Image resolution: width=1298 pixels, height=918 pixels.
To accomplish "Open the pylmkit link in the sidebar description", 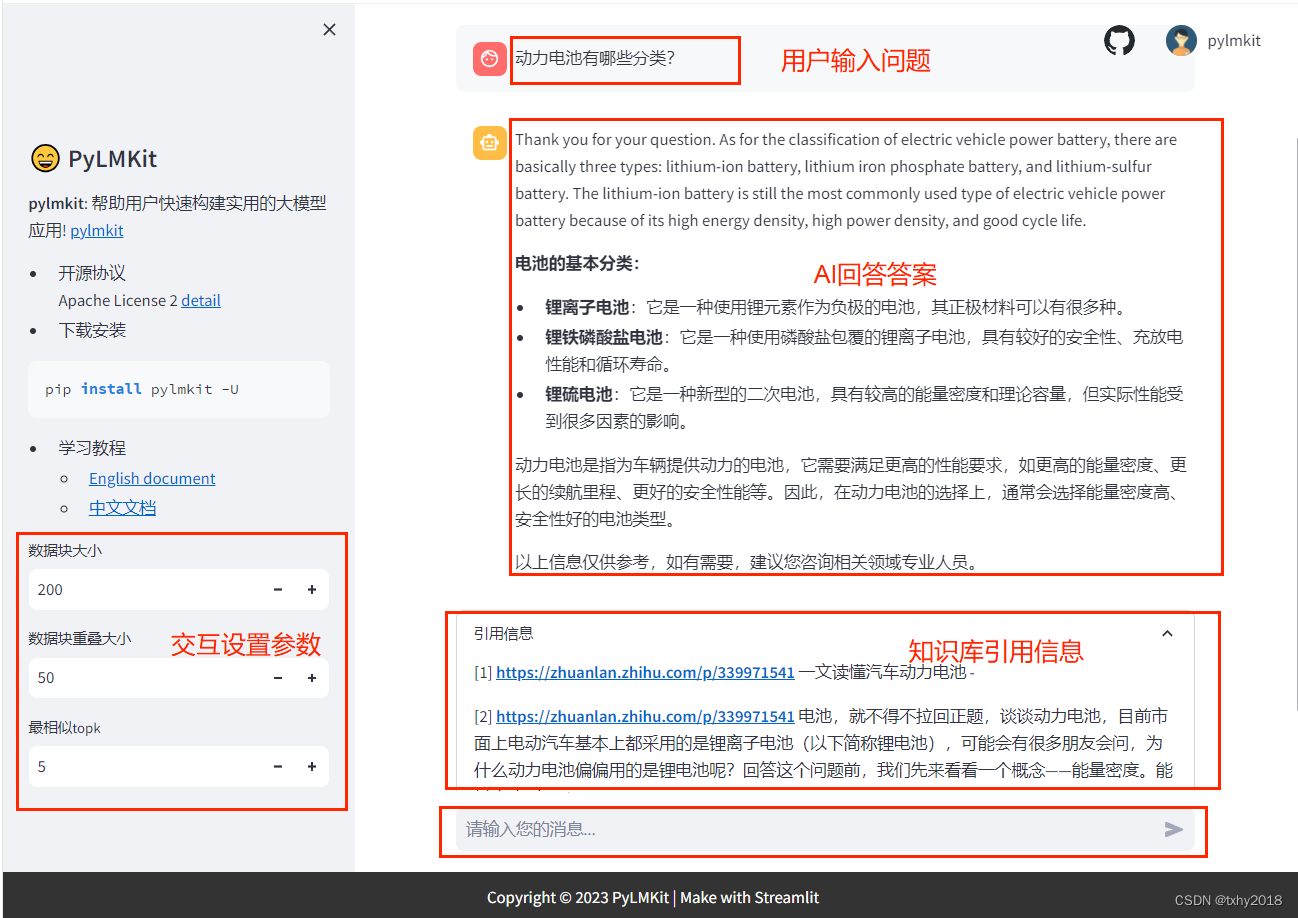I will pos(97,230).
